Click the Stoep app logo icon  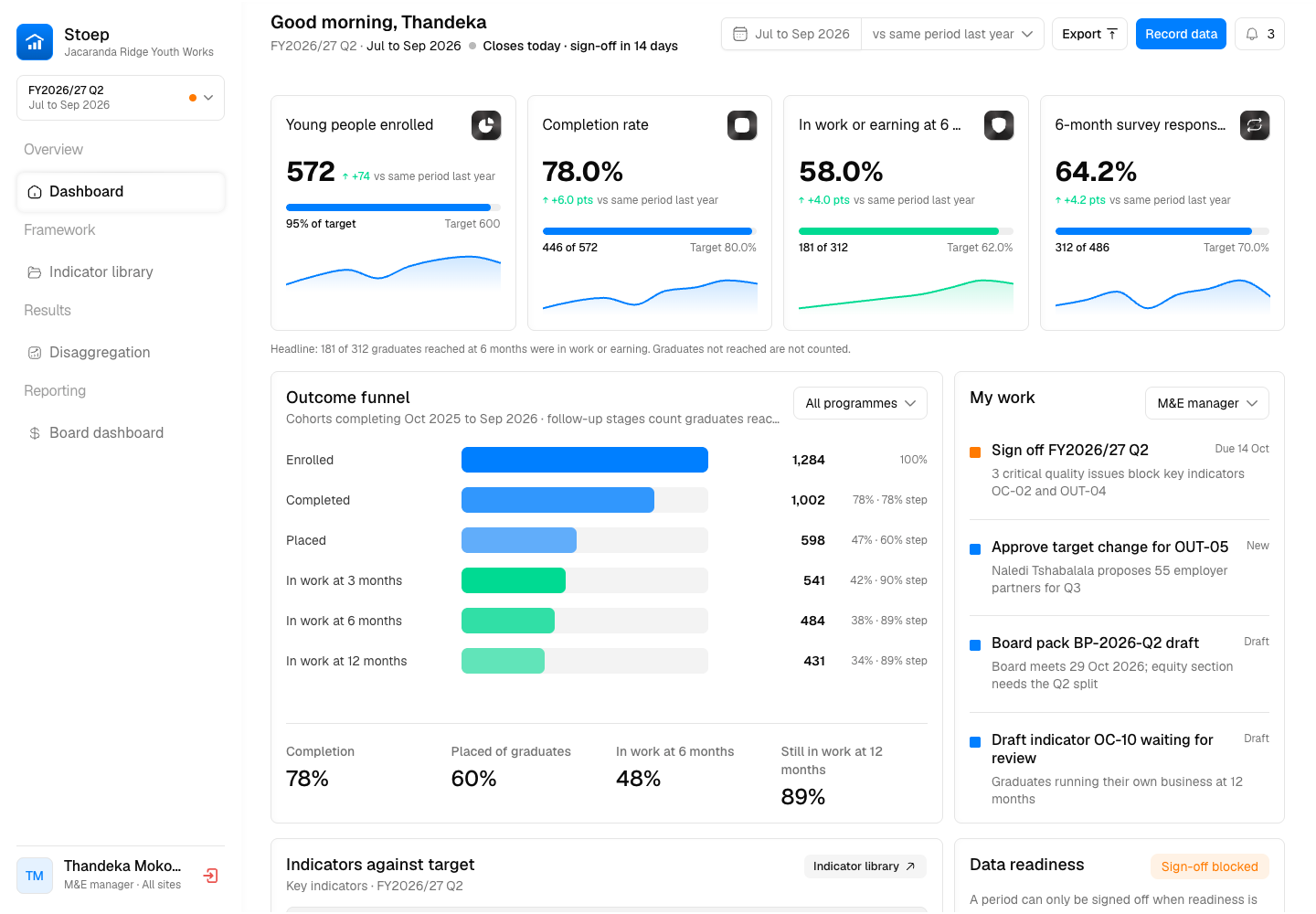[x=35, y=42]
